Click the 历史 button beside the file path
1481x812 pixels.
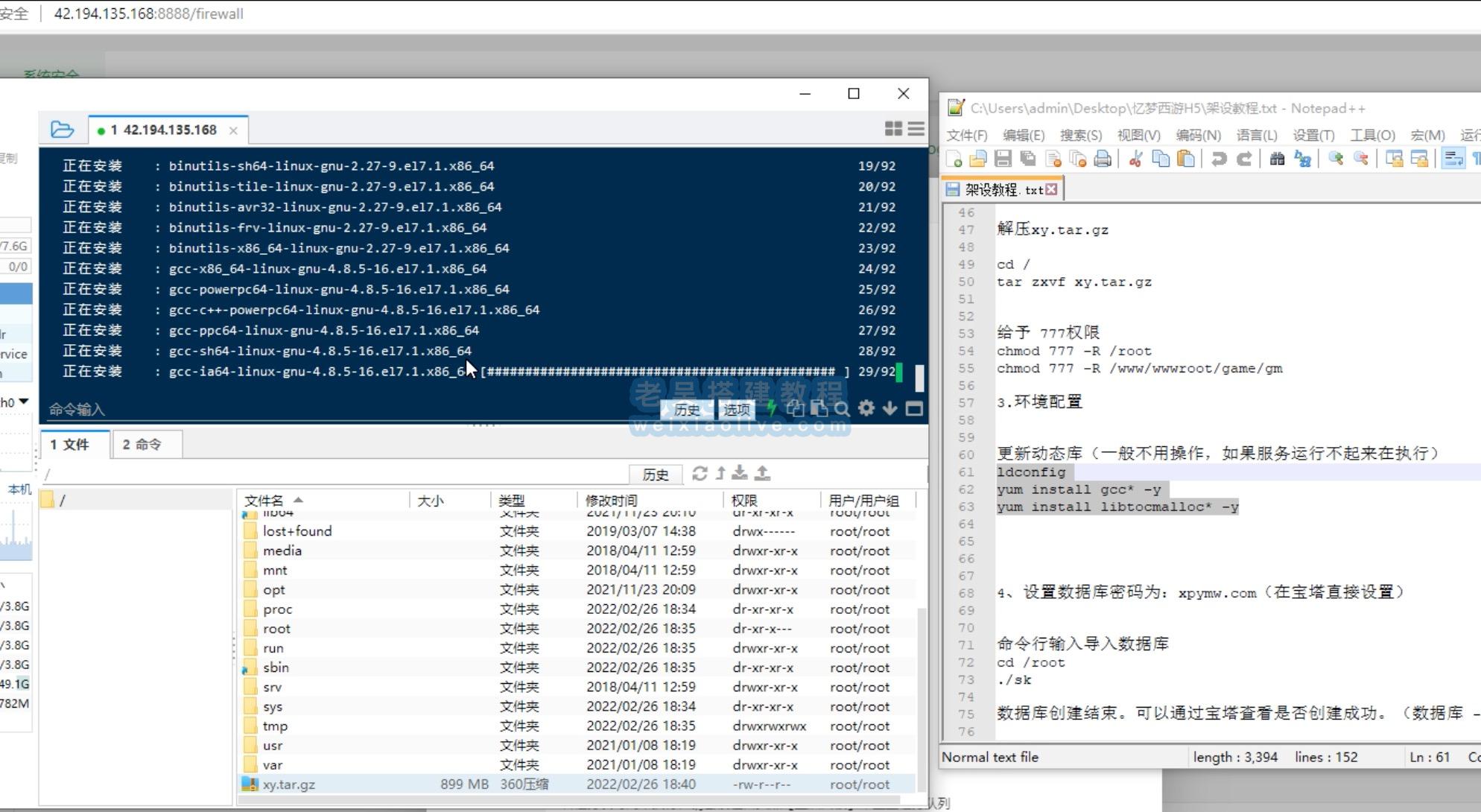(x=656, y=475)
